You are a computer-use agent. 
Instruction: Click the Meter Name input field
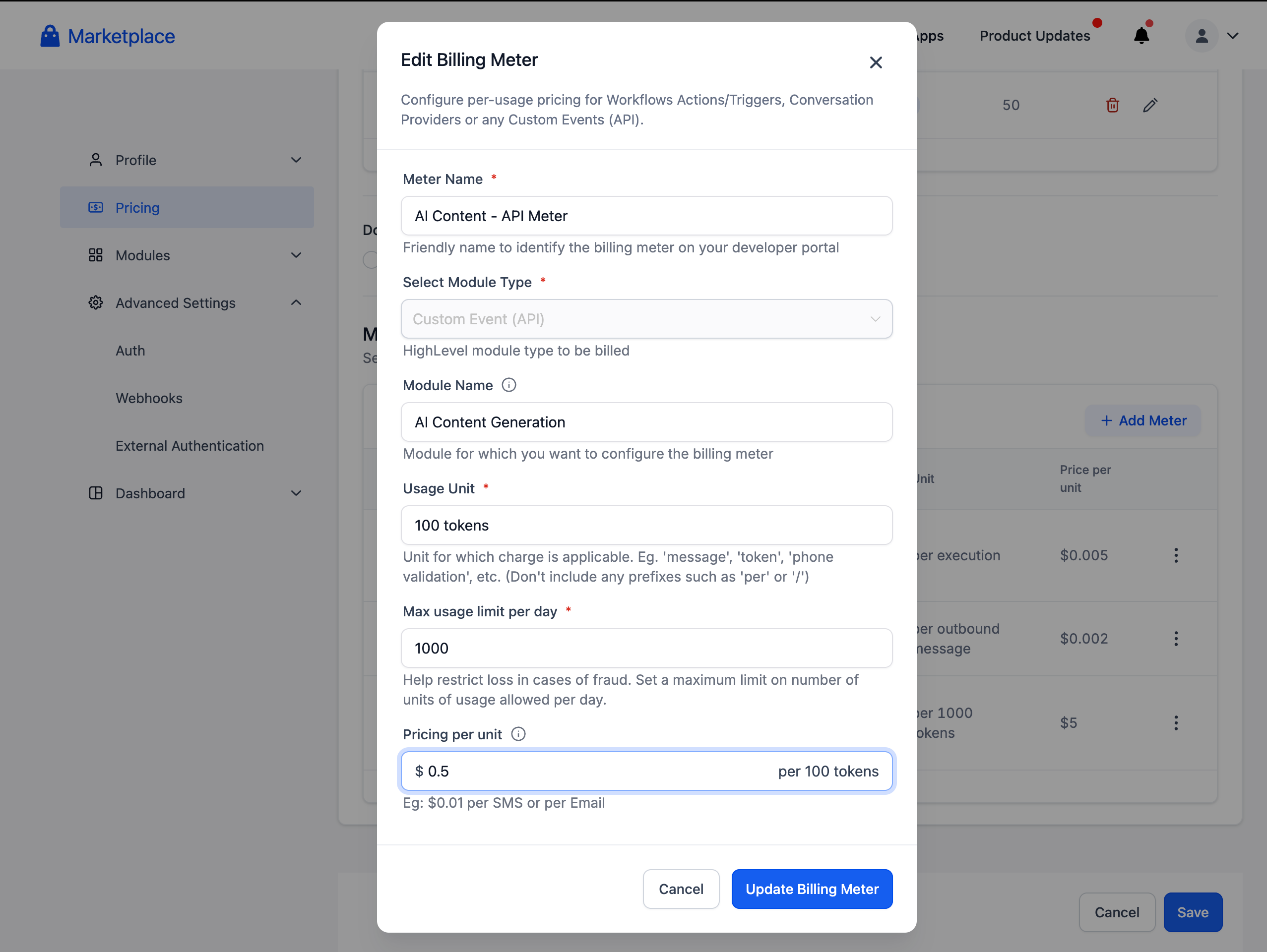pos(646,216)
